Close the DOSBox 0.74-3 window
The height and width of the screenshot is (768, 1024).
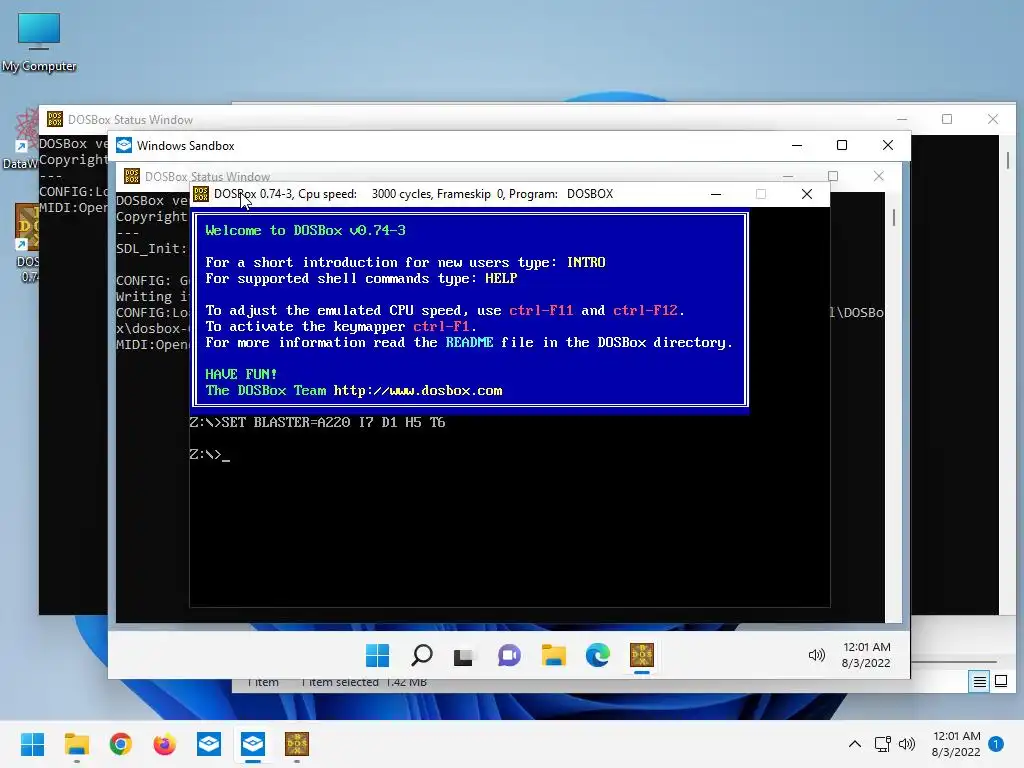tap(807, 194)
